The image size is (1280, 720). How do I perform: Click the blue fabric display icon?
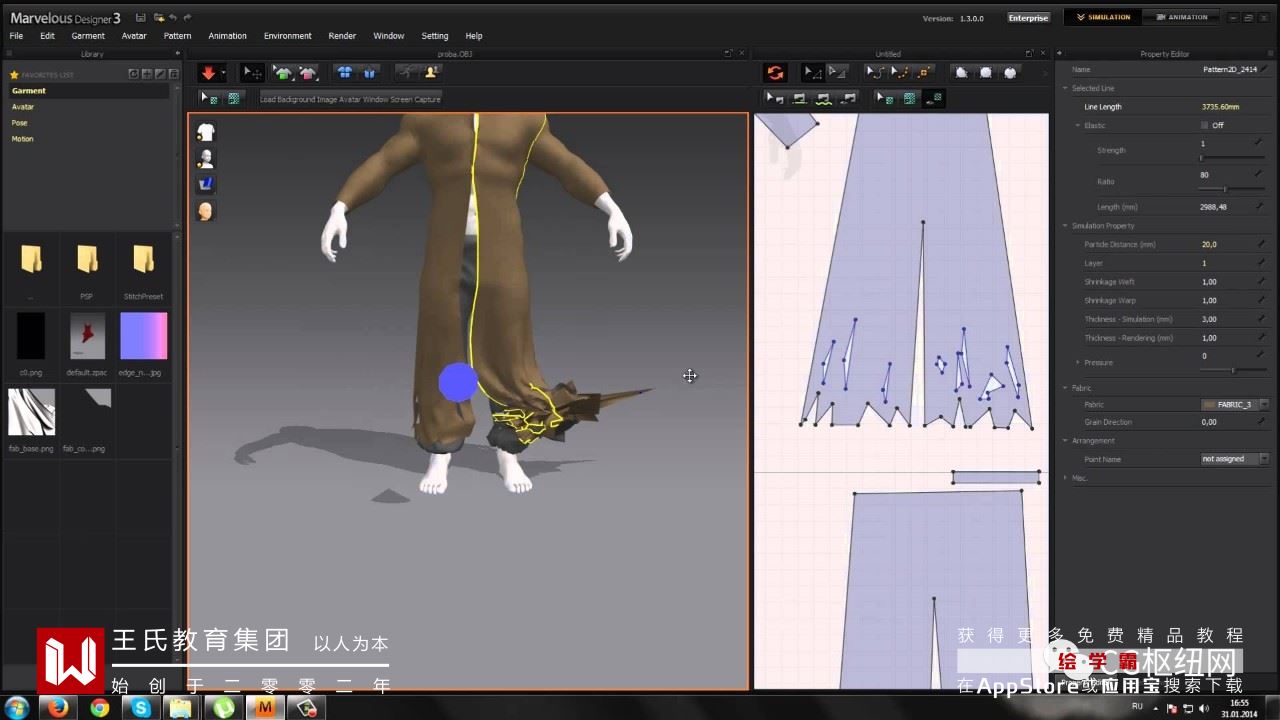coord(206,184)
